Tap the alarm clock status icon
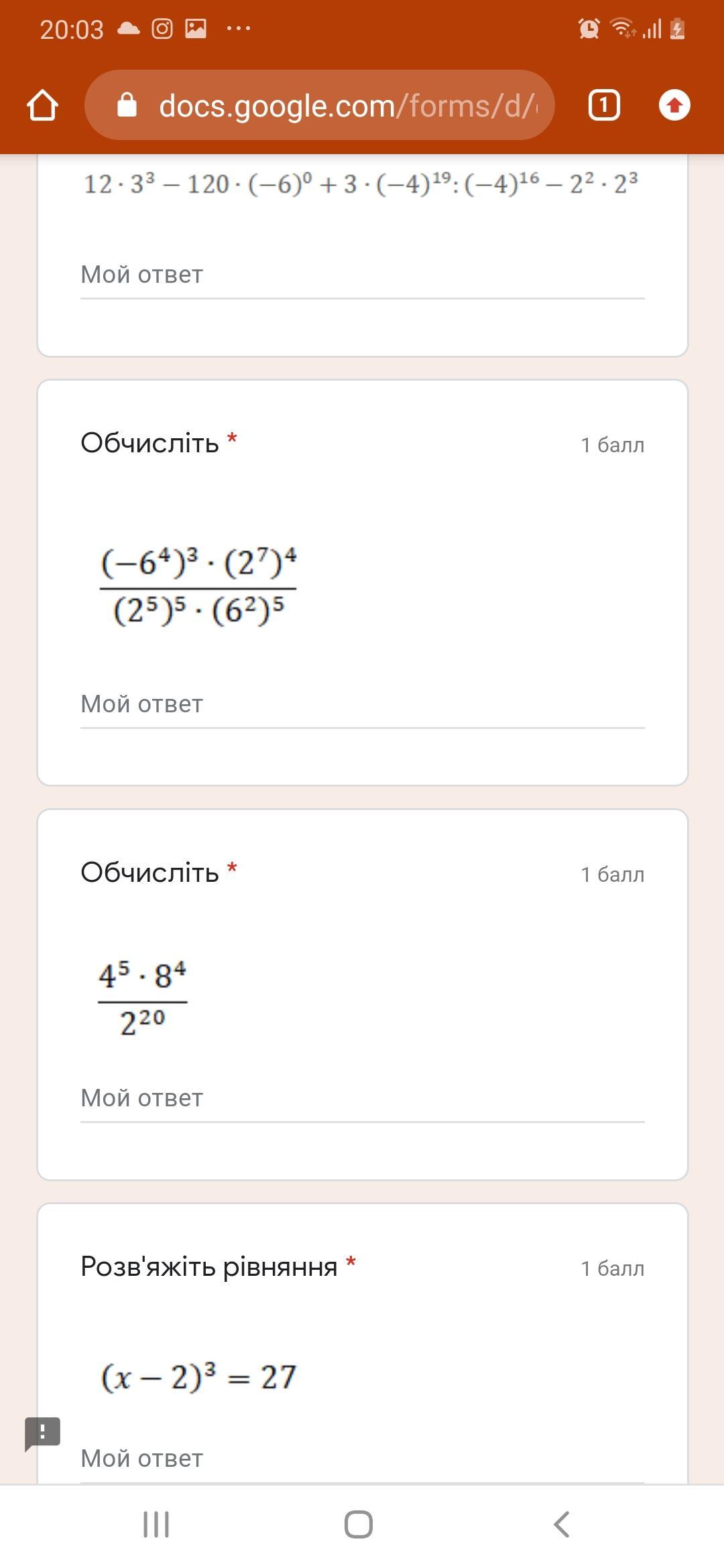The width and height of the screenshot is (724, 1568). click(589, 29)
